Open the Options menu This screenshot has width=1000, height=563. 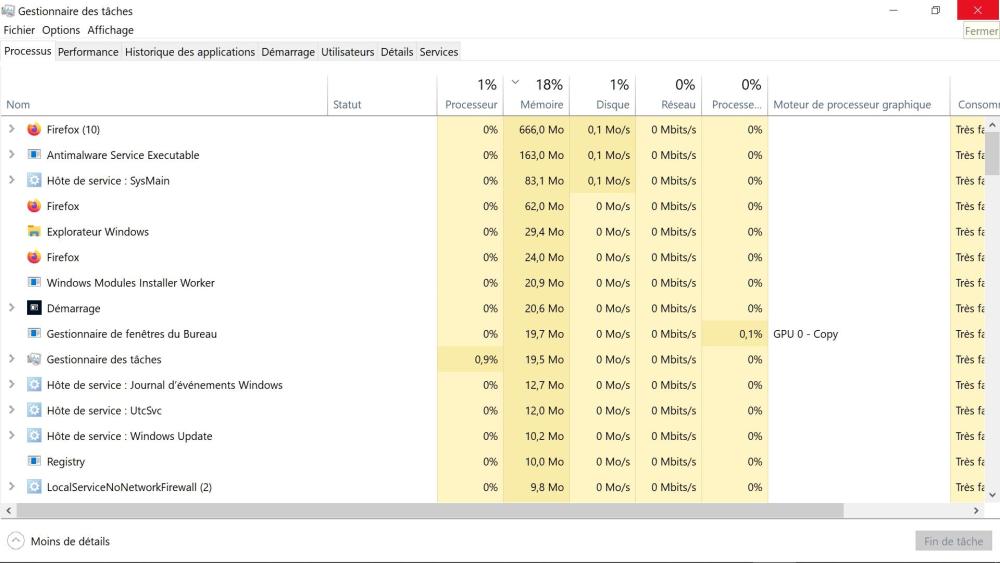(61, 30)
